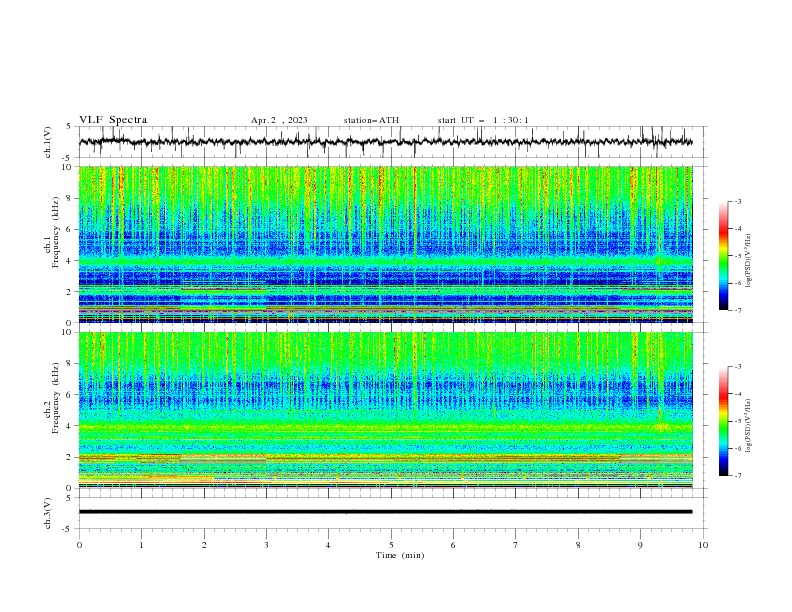Click the ch.1 PSD color scale bar
Image resolution: width=792 pixels, height=612 pixels.
coord(723,256)
